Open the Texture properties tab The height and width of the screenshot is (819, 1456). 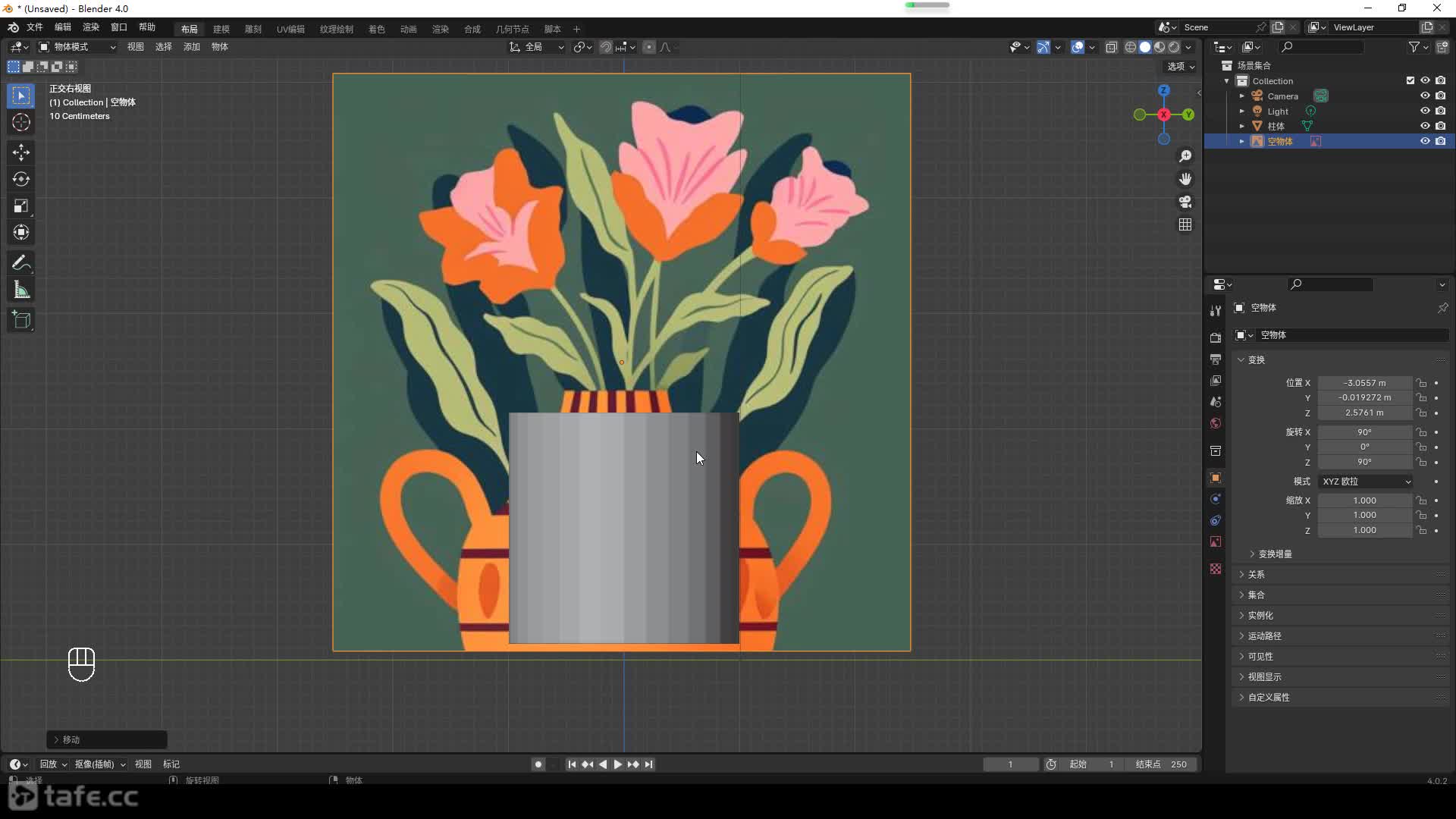point(1216,569)
